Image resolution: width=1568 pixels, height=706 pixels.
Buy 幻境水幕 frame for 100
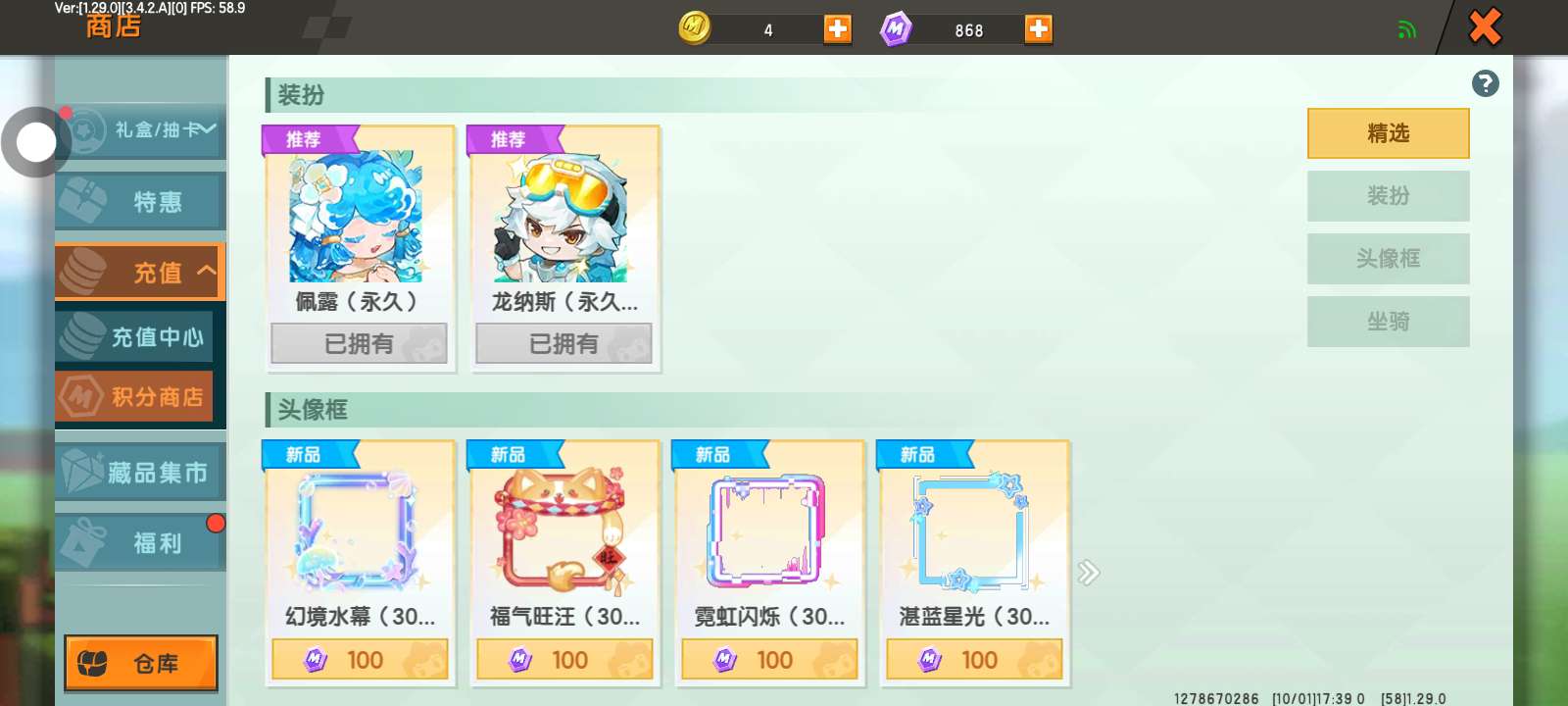[x=360, y=660]
